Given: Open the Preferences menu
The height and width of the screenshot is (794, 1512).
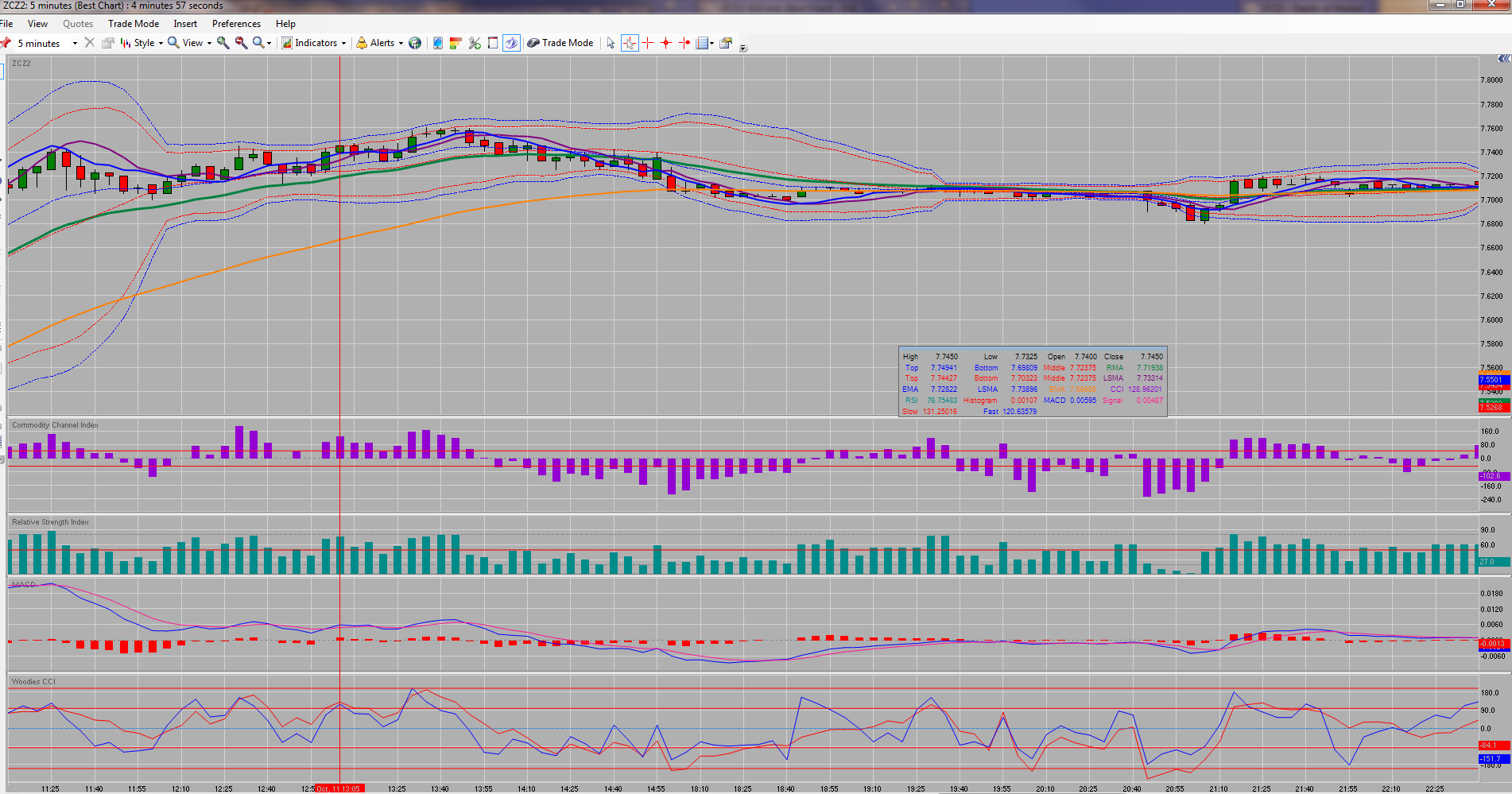Looking at the screenshot, I should coord(236,23).
